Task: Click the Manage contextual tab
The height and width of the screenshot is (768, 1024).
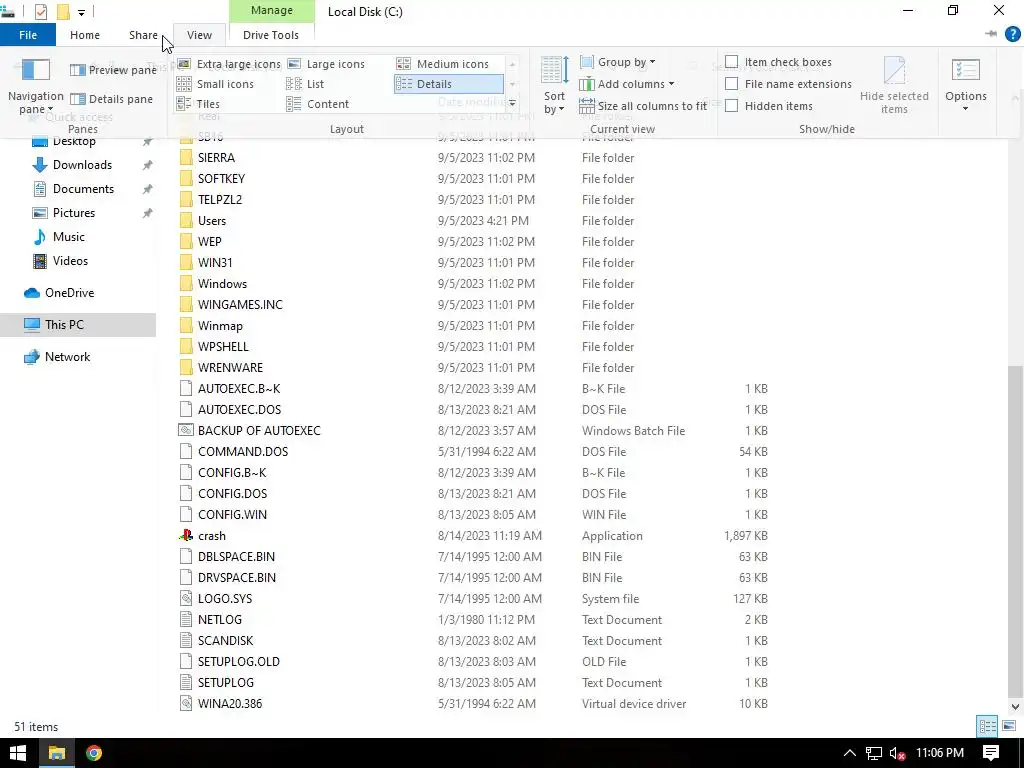Action: [272, 11]
